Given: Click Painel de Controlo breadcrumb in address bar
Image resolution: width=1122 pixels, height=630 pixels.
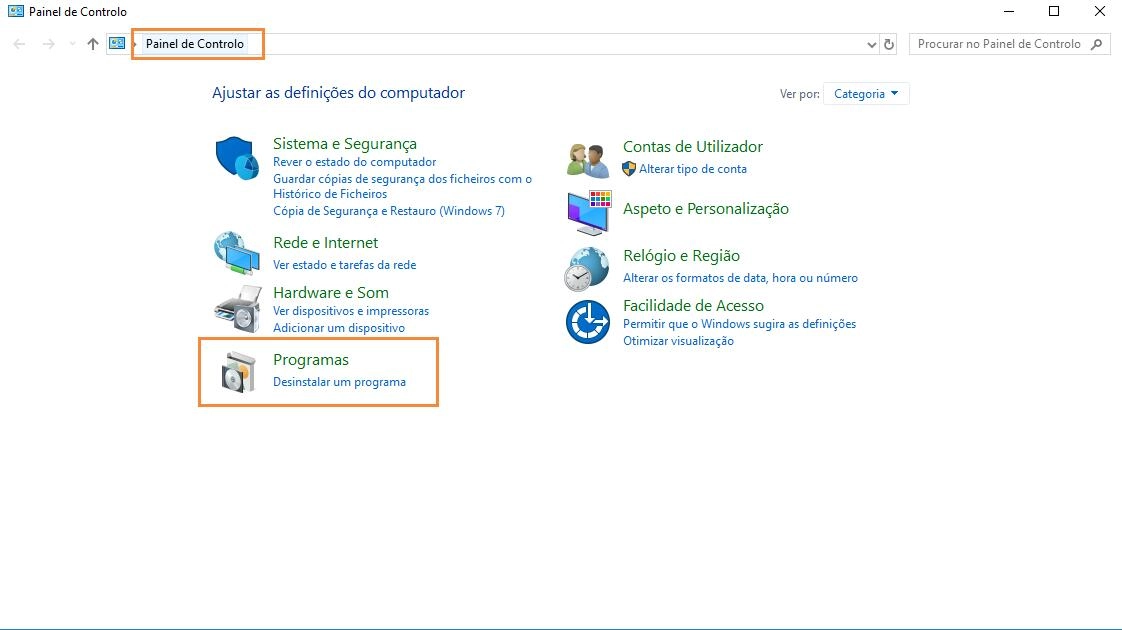Looking at the screenshot, I should (195, 44).
